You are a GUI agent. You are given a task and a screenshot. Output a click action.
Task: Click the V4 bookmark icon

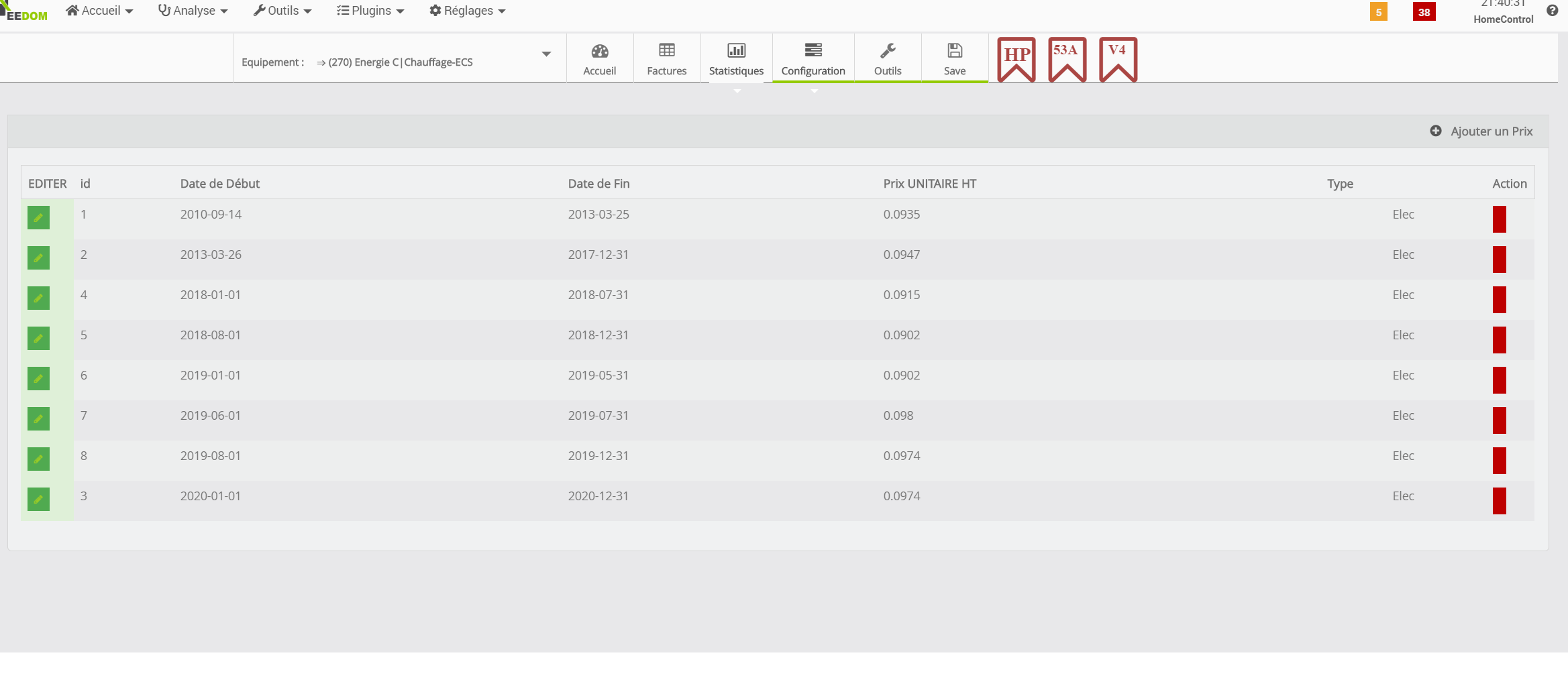click(1118, 59)
